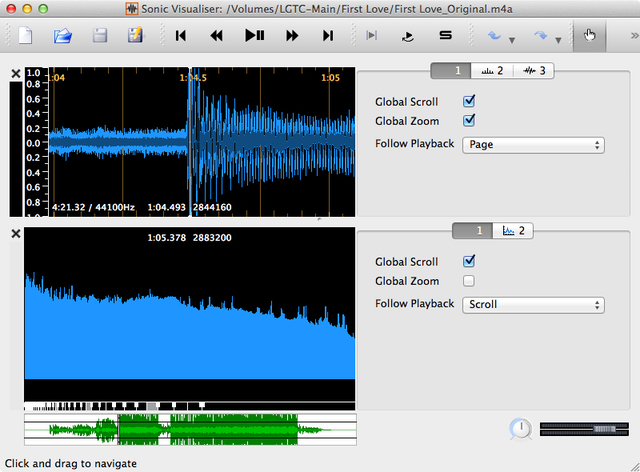Open Follow Playback dropdown showing Page
The height and width of the screenshot is (472, 640).
pyautogui.click(x=533, y=144)
